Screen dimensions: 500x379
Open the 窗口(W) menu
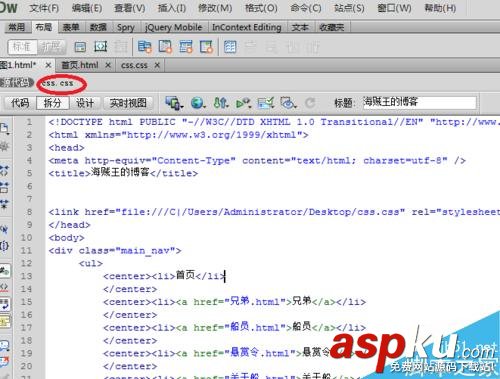click(394, 8)
